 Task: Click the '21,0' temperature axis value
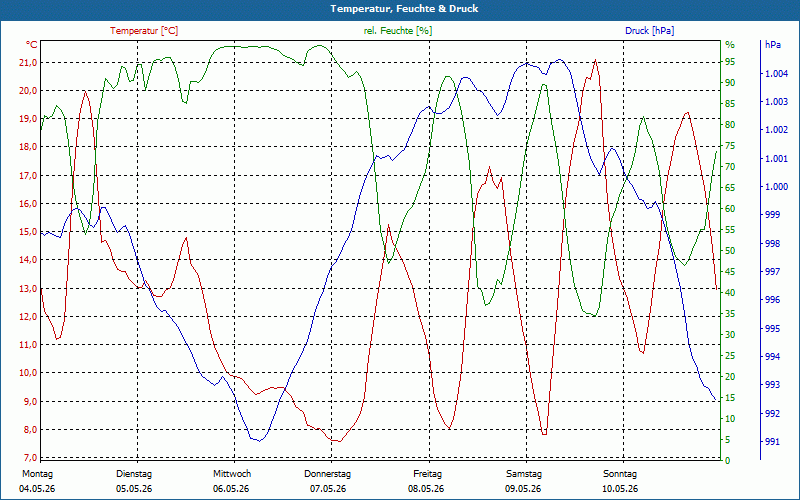pyautogui.click(x=28, y=63)
